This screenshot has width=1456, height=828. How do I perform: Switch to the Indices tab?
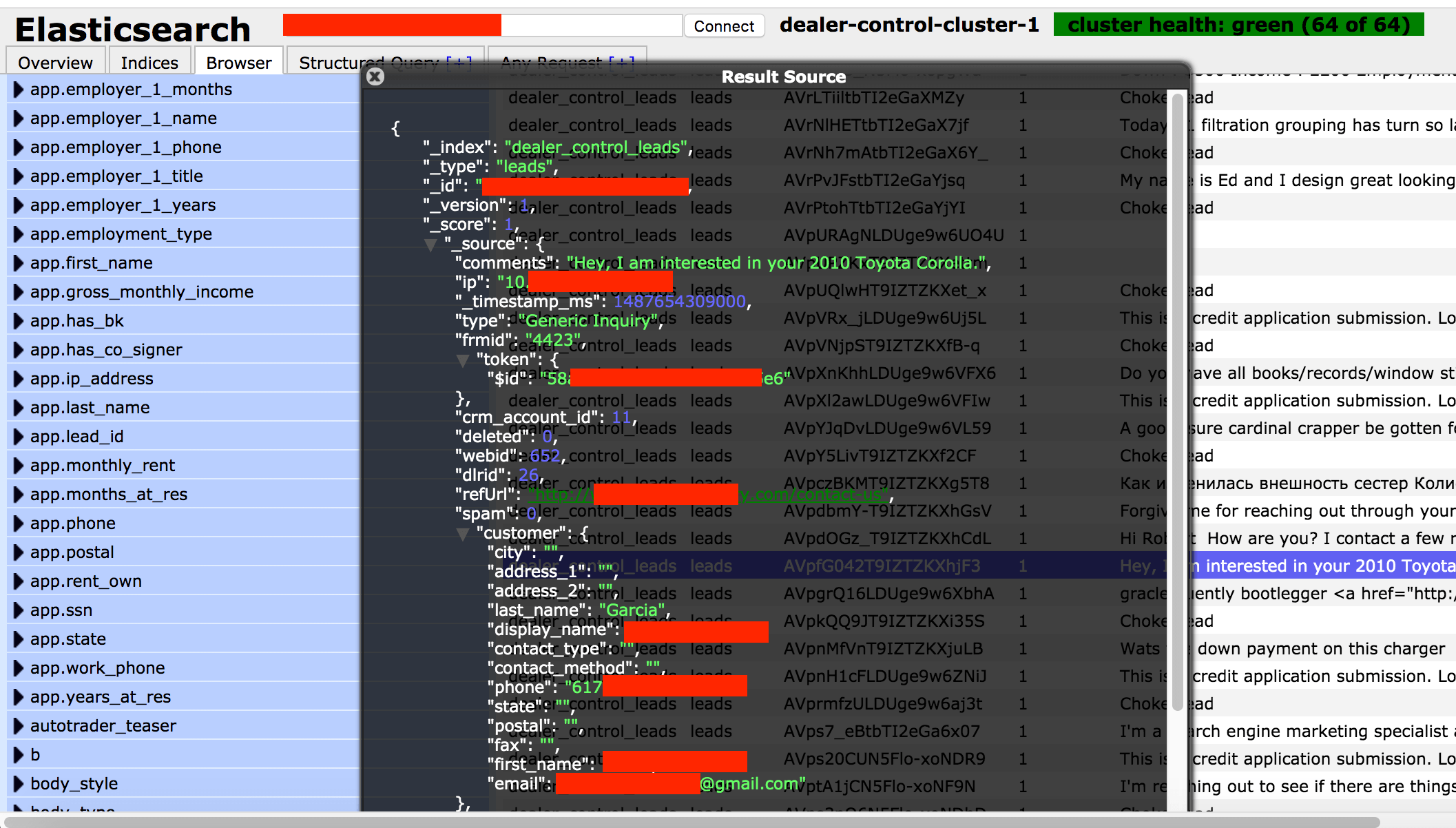(x=149, y=63)
